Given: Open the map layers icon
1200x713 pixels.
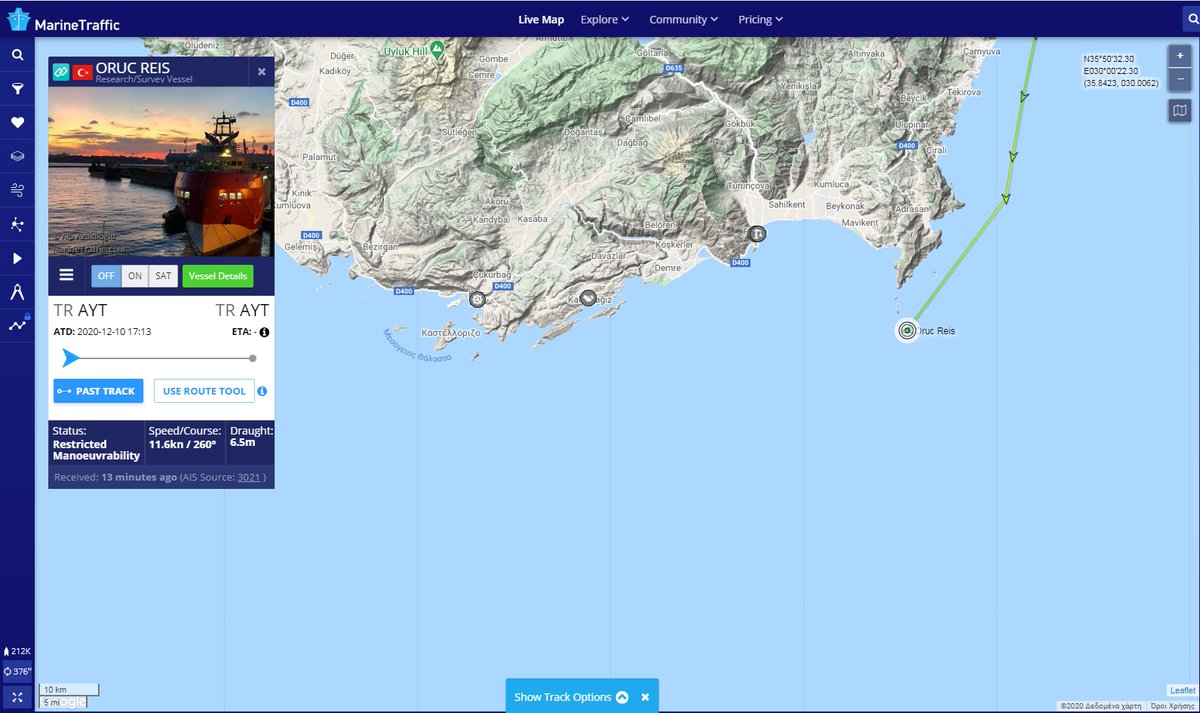Looking at the screenshot, I should 17,157.
